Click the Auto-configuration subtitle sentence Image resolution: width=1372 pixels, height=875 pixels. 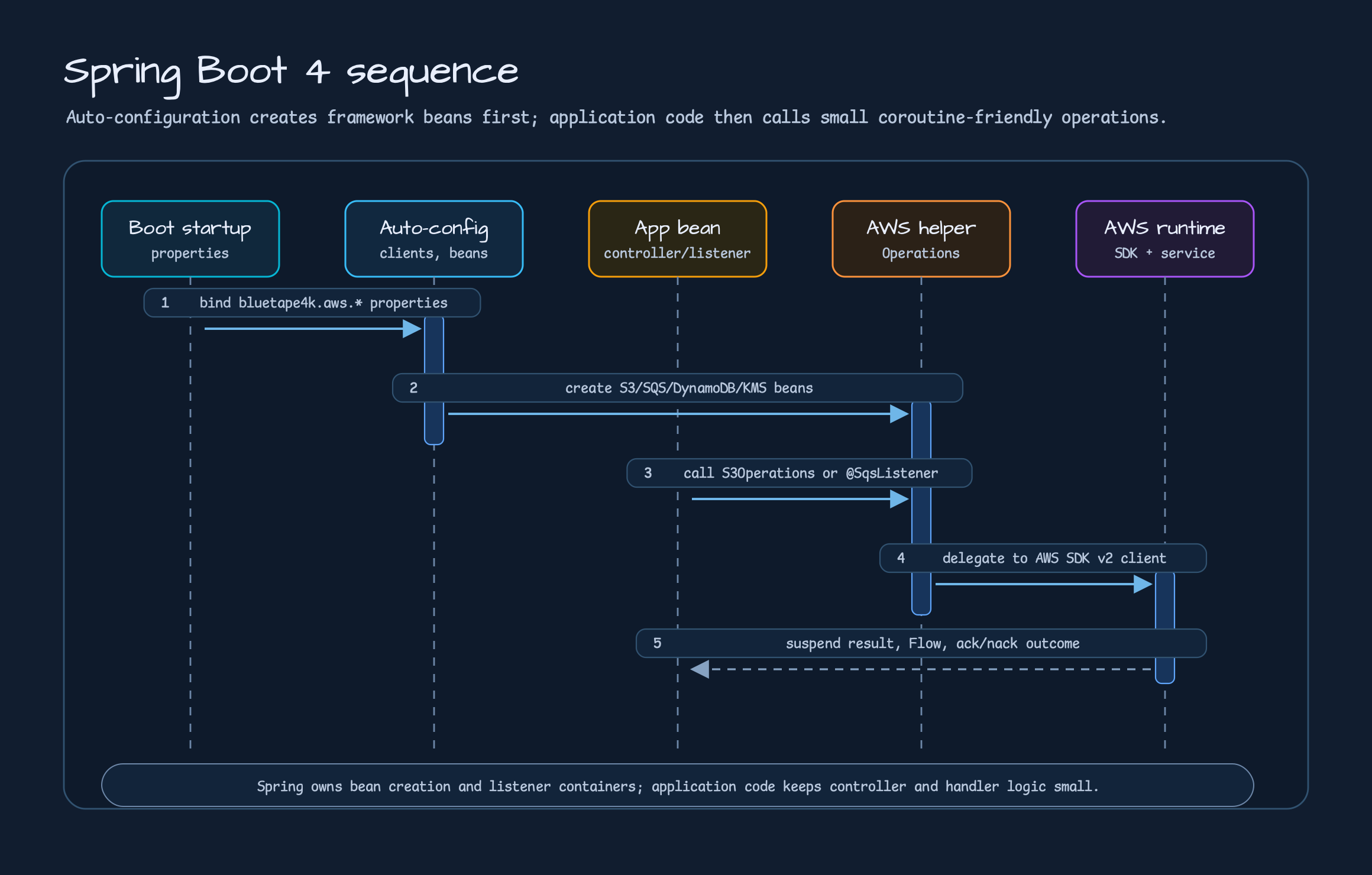click(x=616, y=117)
